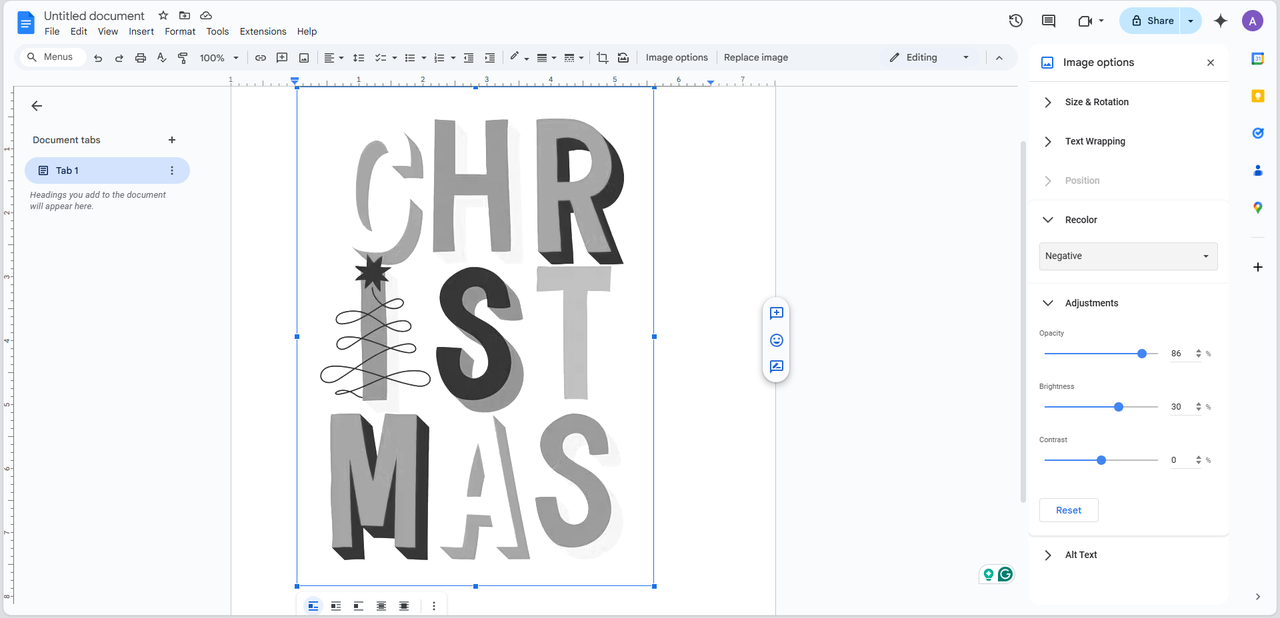The image size is (1280, 618).
Task: Star the Untitled document
Action: point(163,15)
